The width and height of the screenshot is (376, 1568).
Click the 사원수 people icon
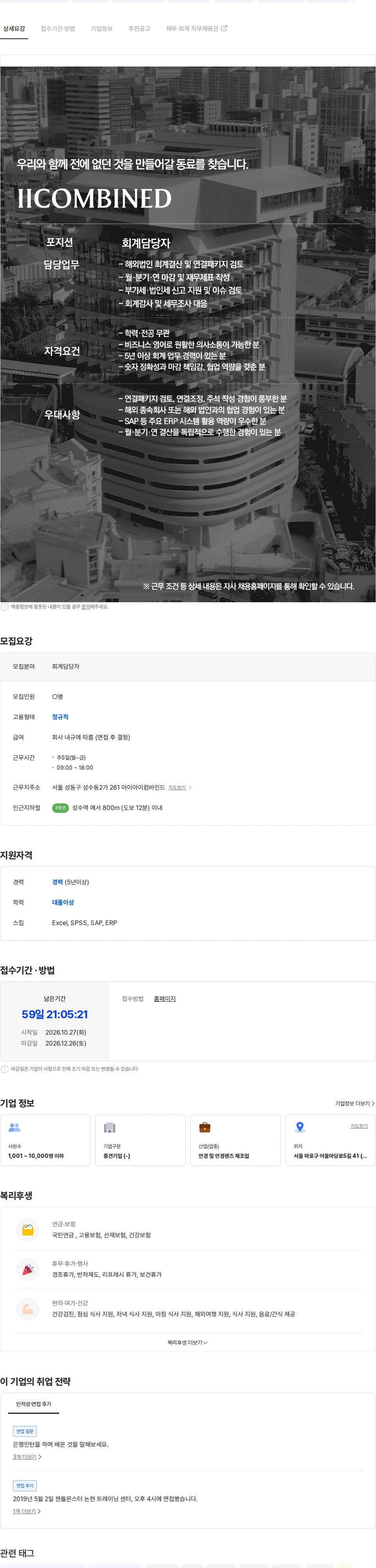tap(14, 1127)
